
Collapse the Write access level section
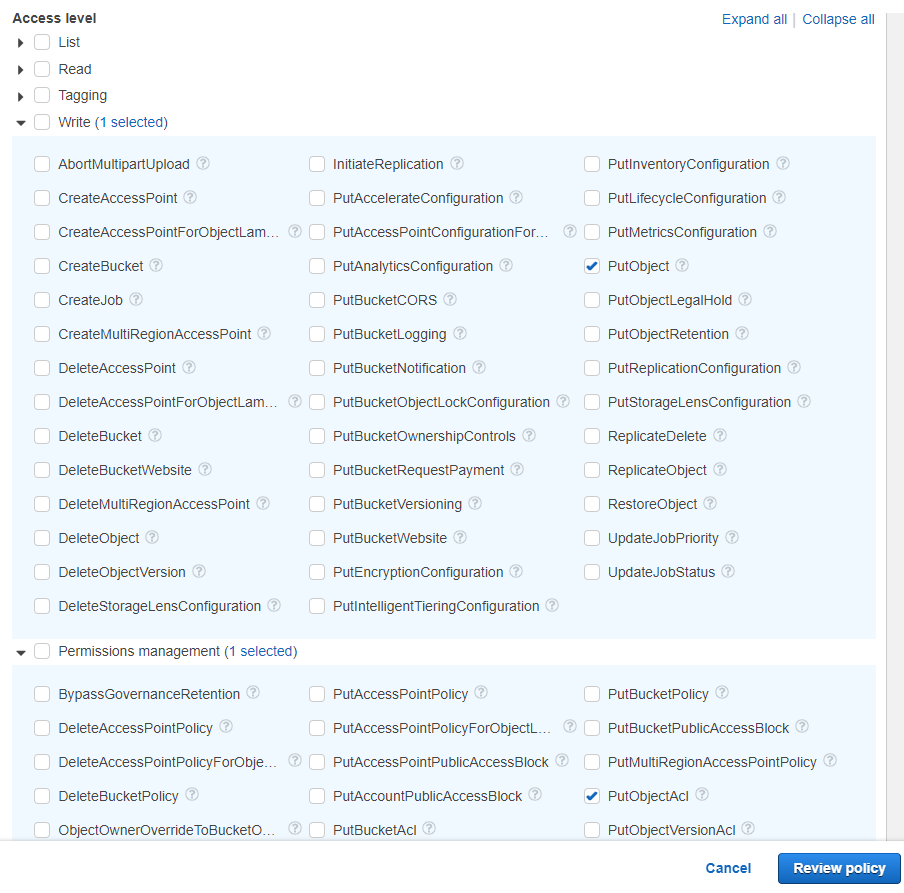21,123
